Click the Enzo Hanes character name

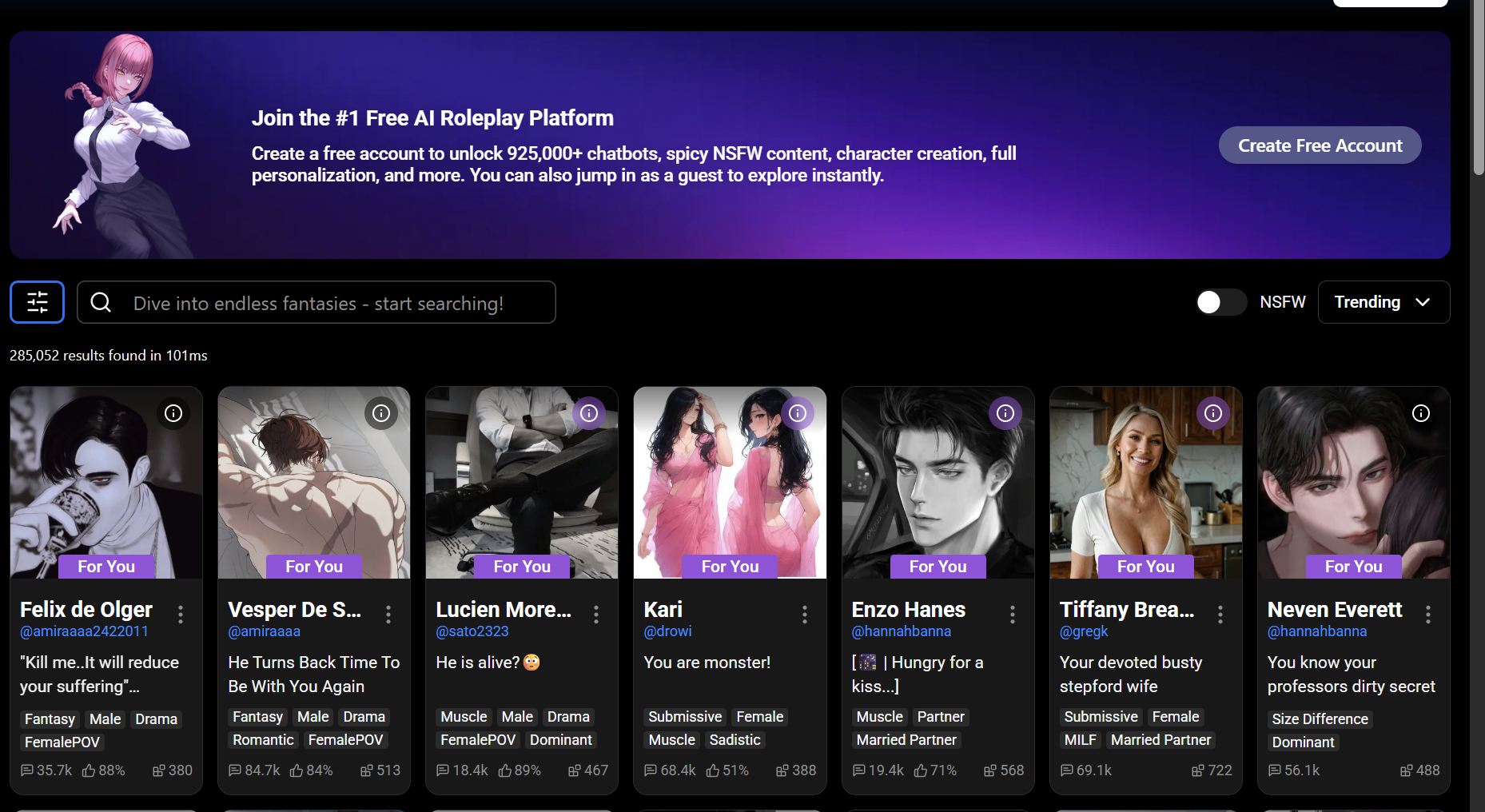(x=909, y=610)
